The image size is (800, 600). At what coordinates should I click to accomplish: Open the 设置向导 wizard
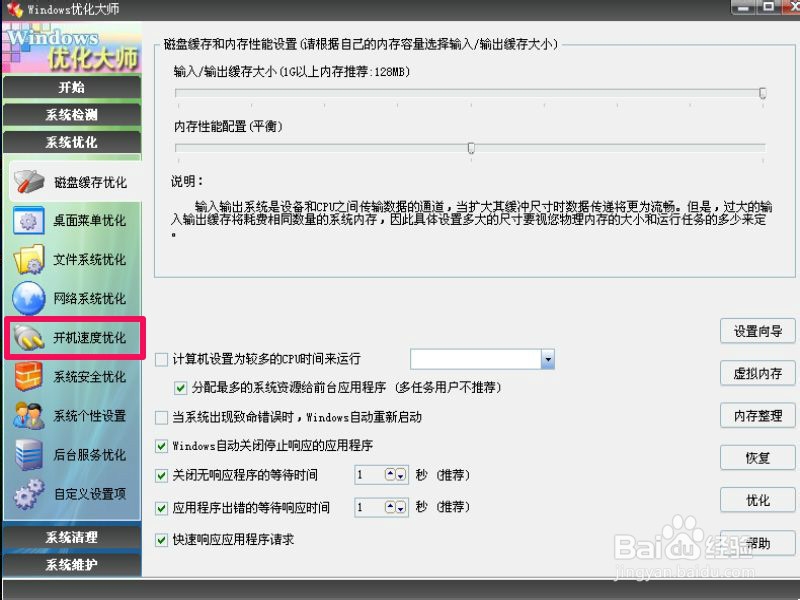[x=758, y=331]
